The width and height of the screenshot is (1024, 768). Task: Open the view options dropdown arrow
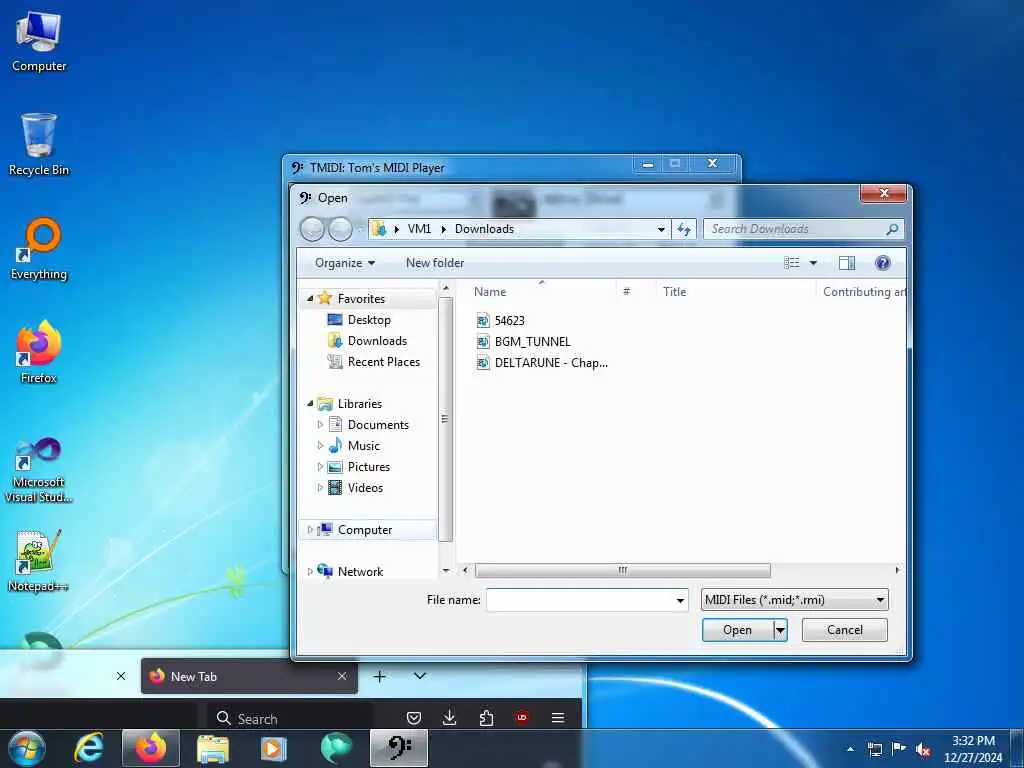pos(813,263)
